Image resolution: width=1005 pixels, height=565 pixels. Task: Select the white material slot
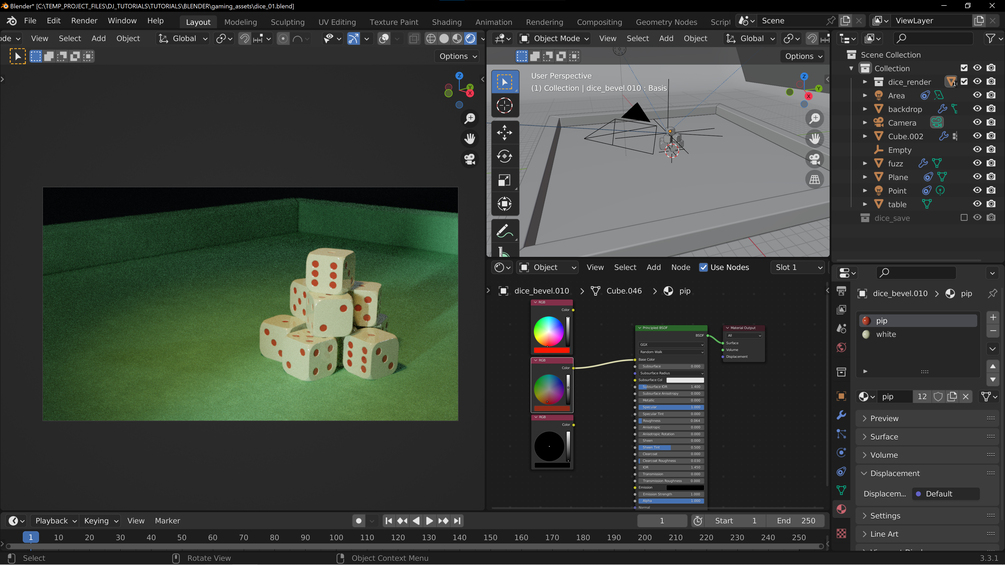[x=886, y=335]
